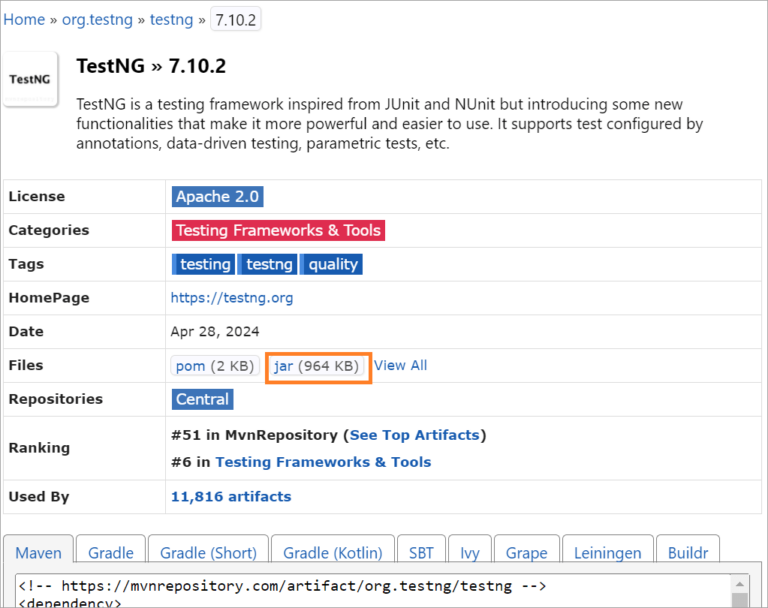Select the testing tag
768x608 pixels.
(204, 264)
